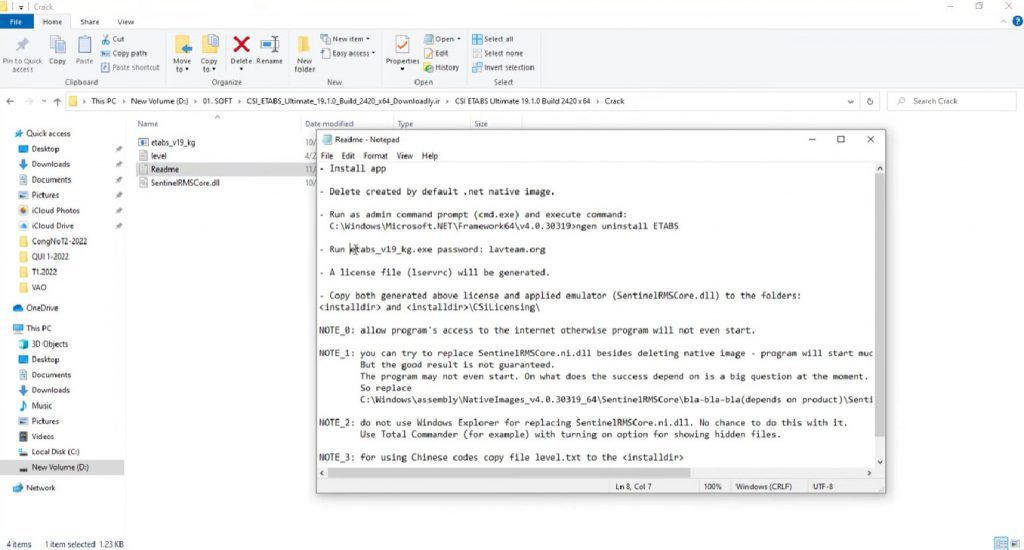Go back with the Back arrow
The width and height of the screenshot is (1024, 550).
point(10,101)
